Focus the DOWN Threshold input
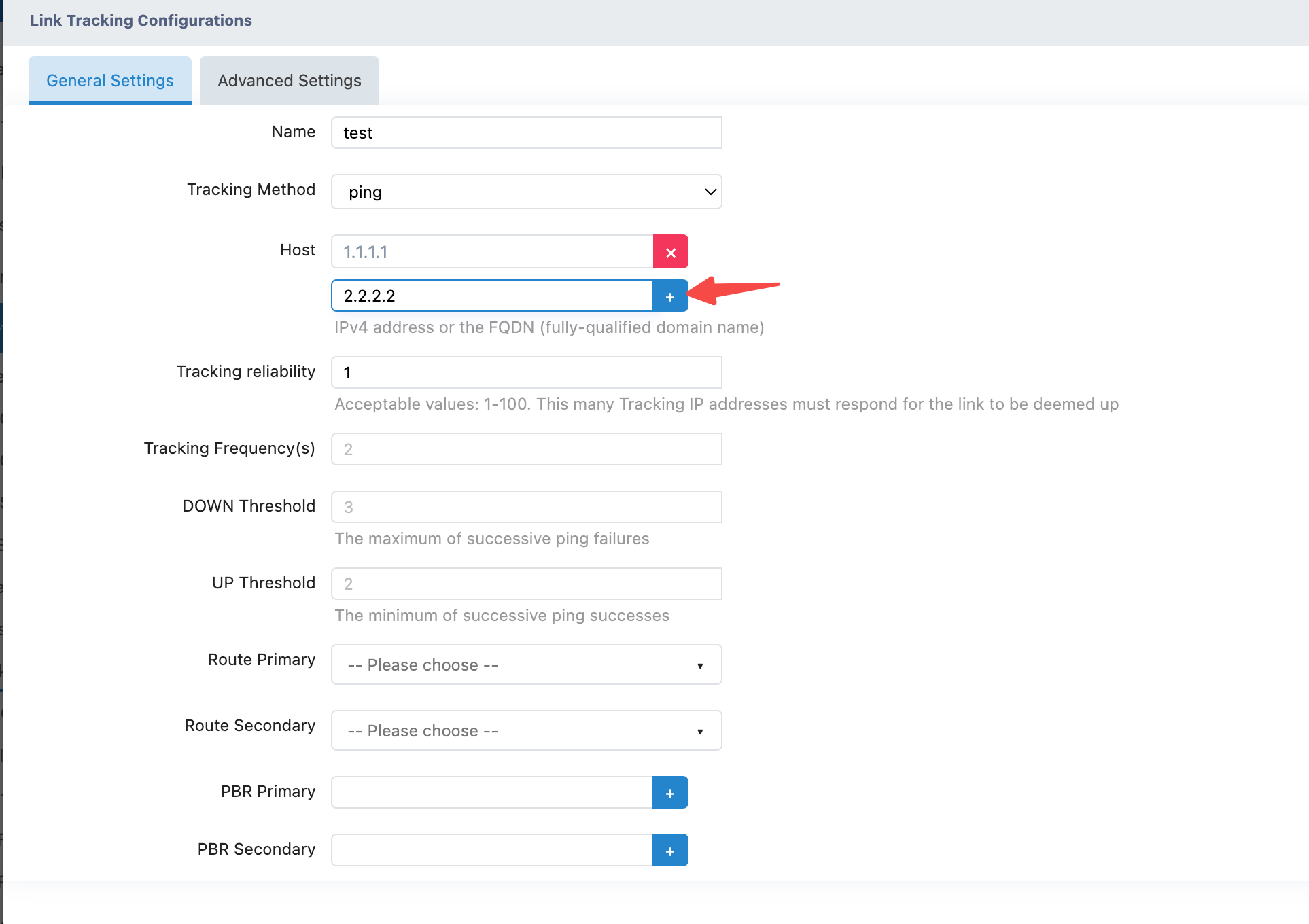This screenshot has height=924, width=1309. (x=525, y=508)
